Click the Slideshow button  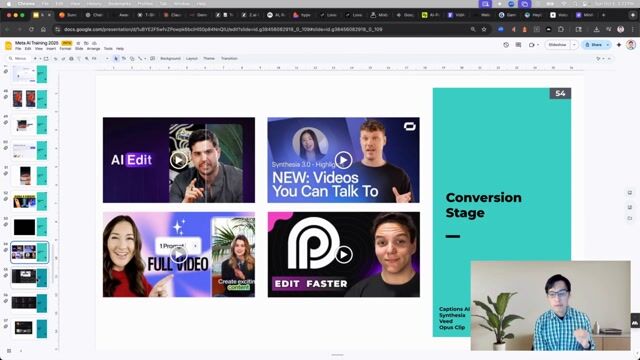(558, 45)
